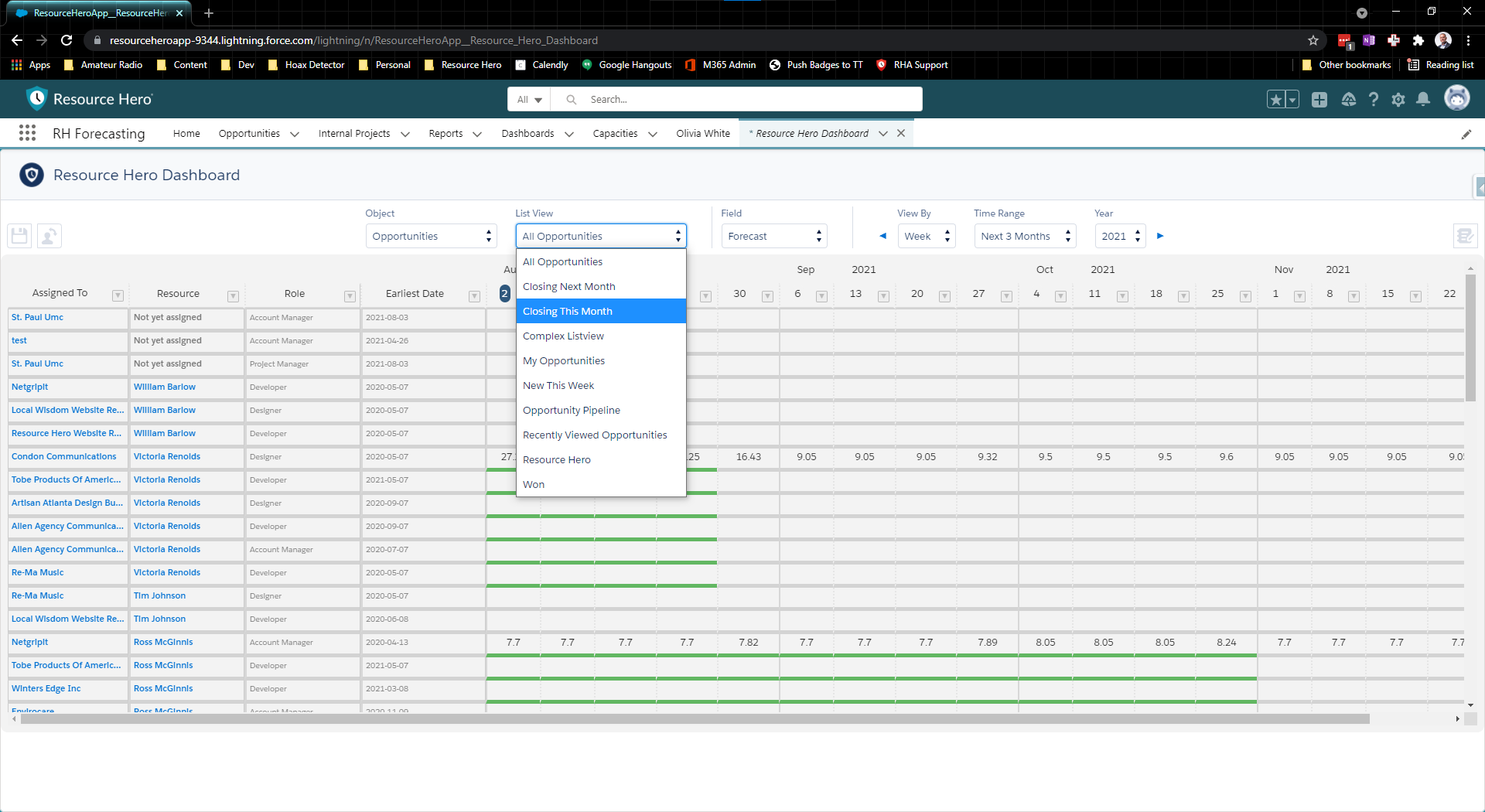Click the browser address bar
This screenshot has height=812, width=1485.
[696, 40]
